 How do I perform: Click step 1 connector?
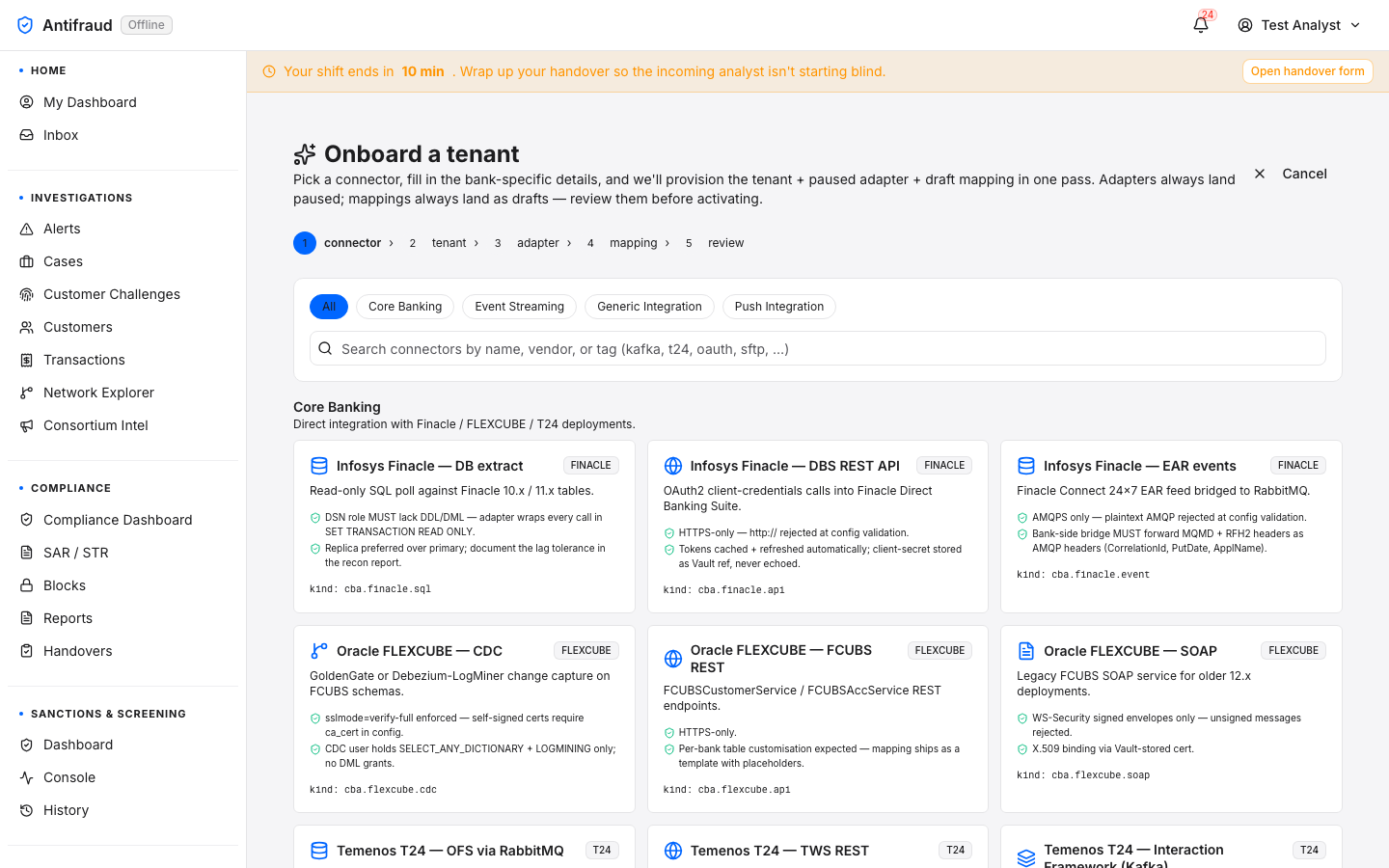click(338, 243)
